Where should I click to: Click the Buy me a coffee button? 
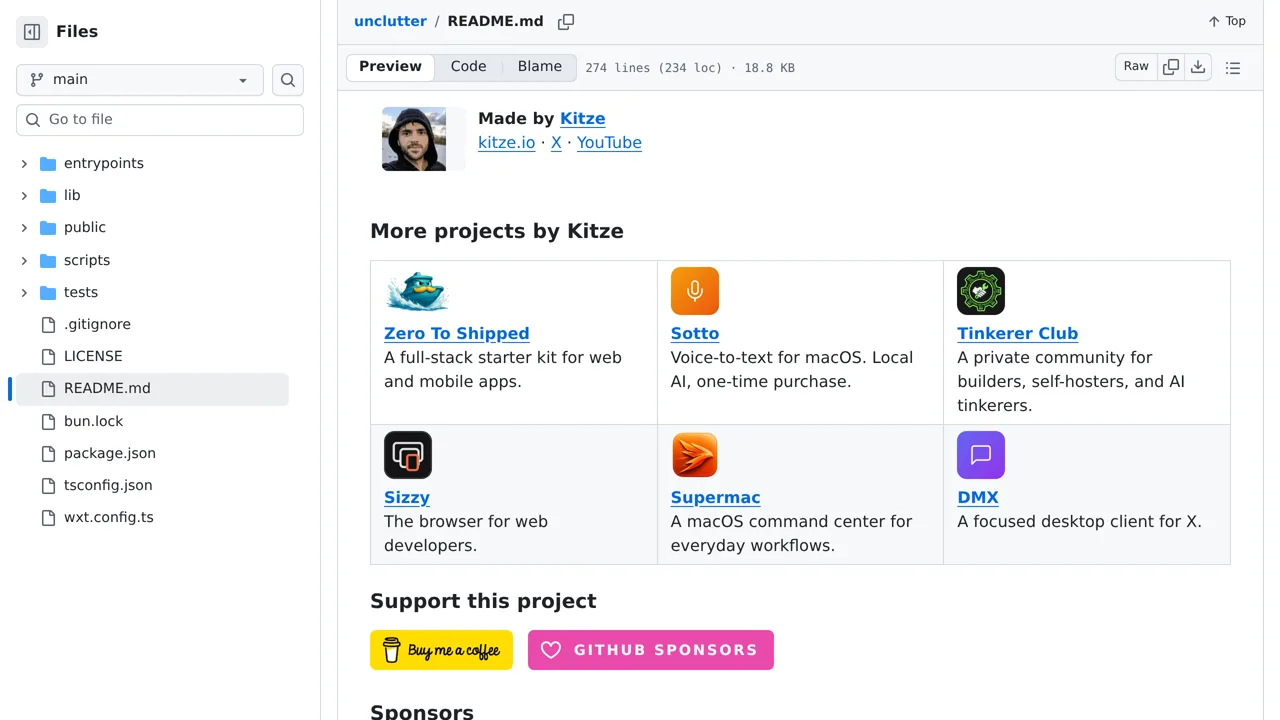(441, 650)
